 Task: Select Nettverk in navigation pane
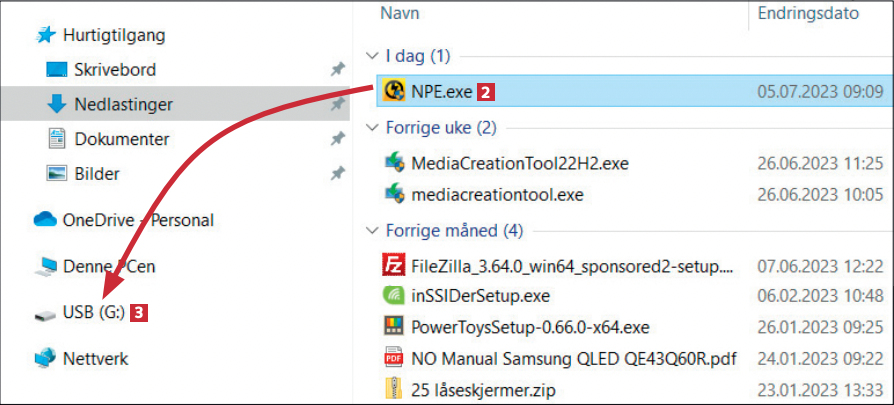click(x=94, y=358)
